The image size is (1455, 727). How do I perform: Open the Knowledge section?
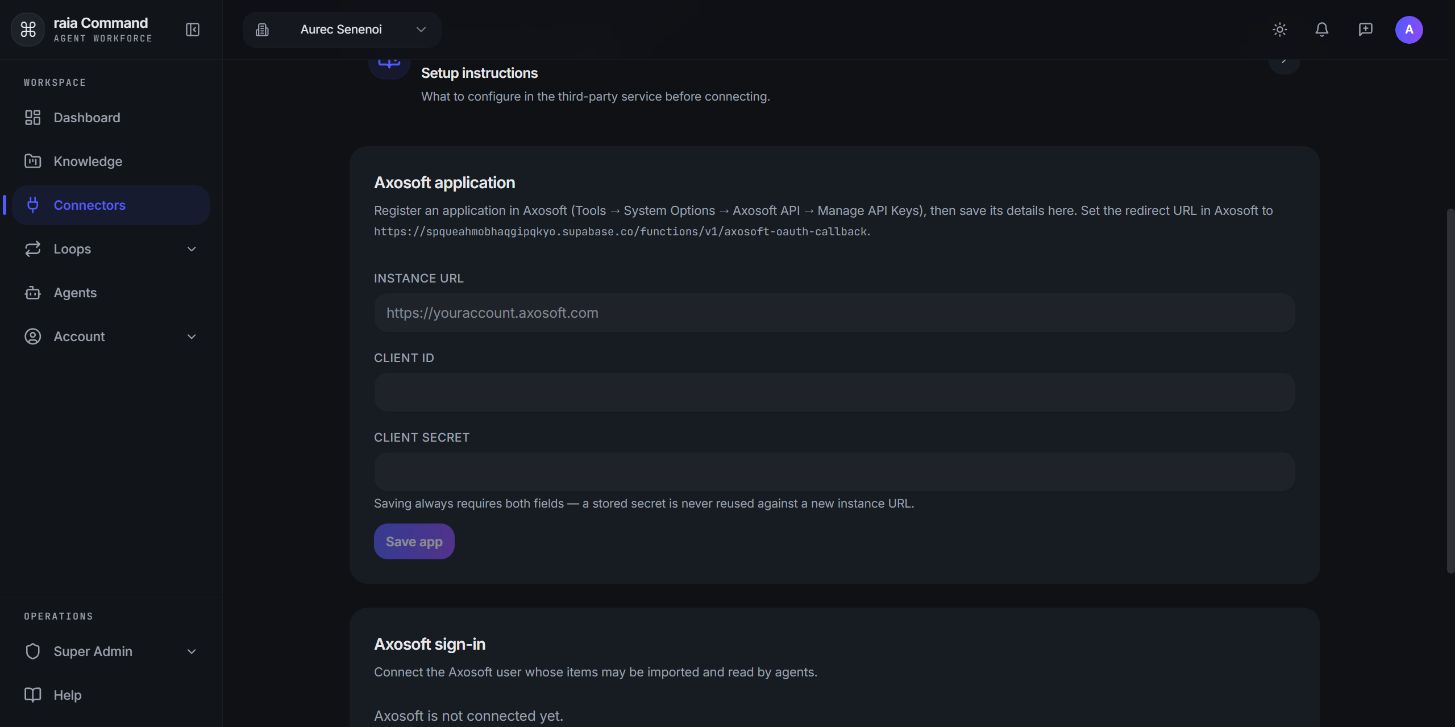coord(111,161)
